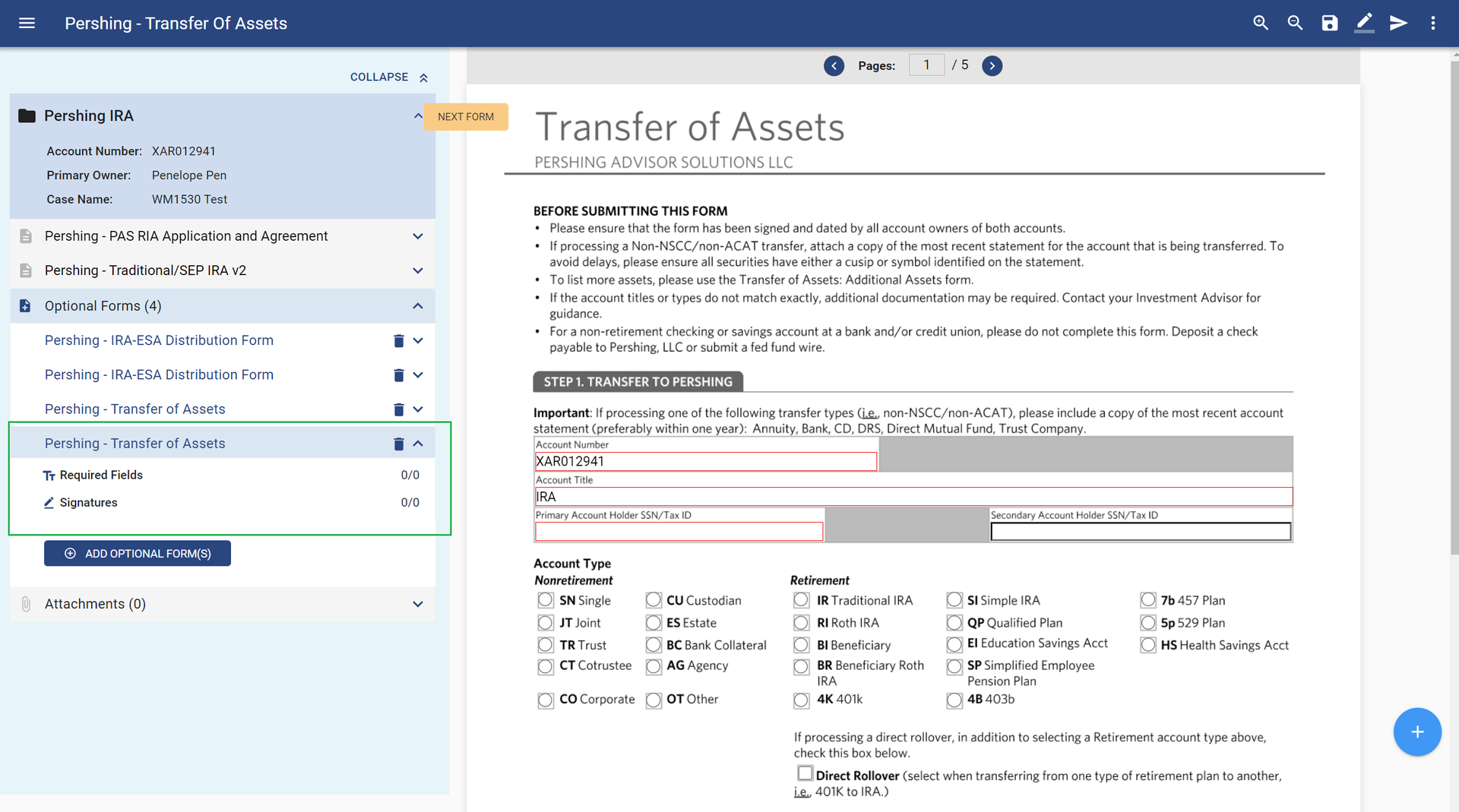1459x812 pixels.
Task: Select the SN Single account type
Action: pos(546,600)
